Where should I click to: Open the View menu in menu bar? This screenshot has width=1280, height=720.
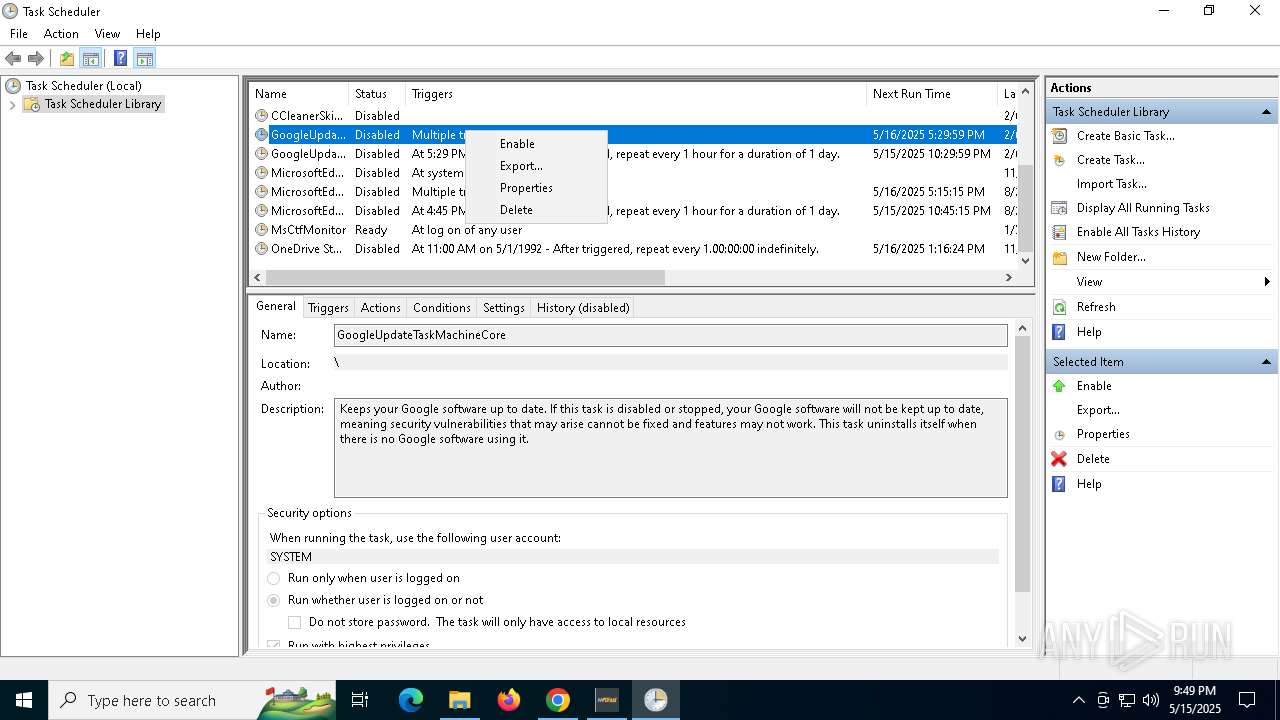107,34
